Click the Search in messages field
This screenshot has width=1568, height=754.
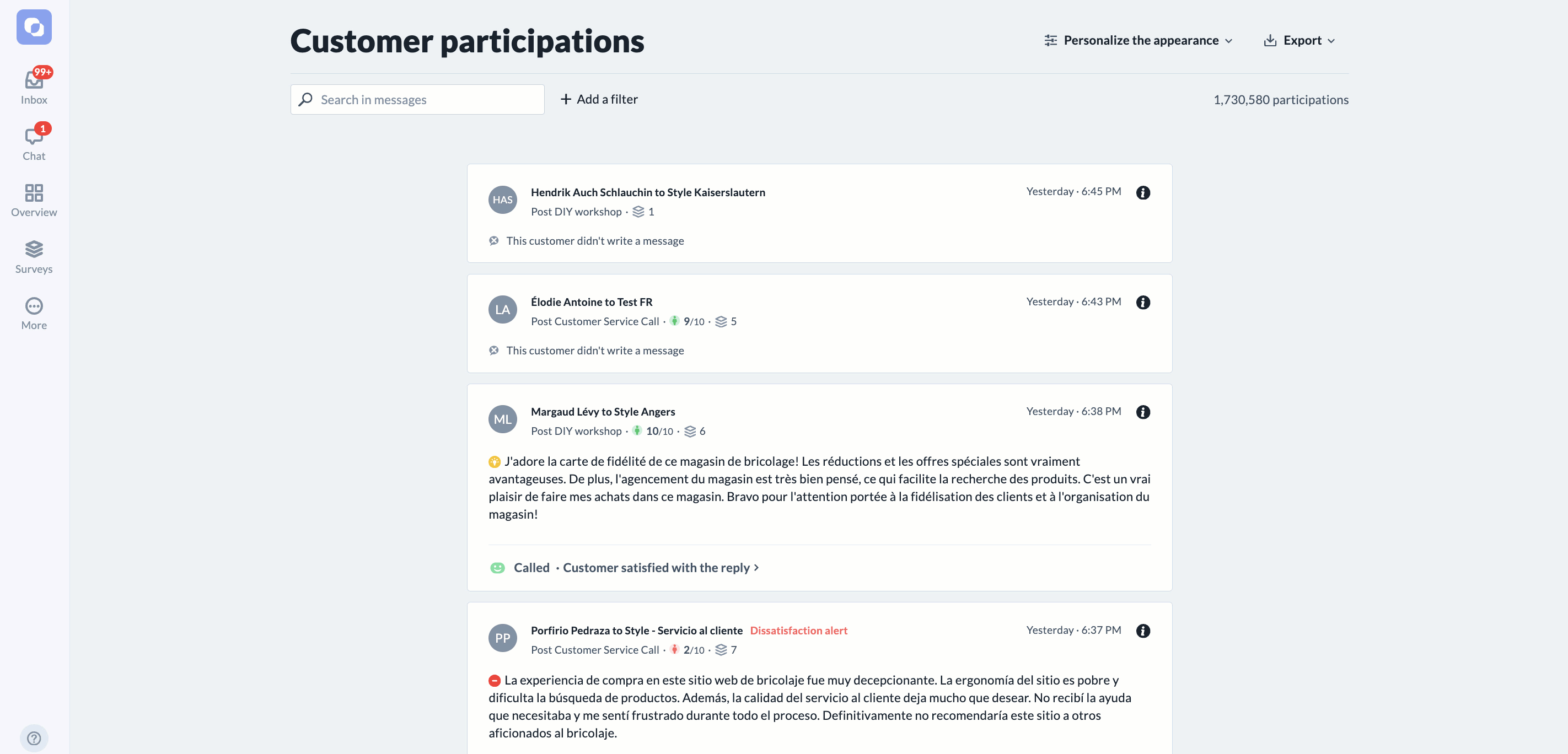click(417, 99)
